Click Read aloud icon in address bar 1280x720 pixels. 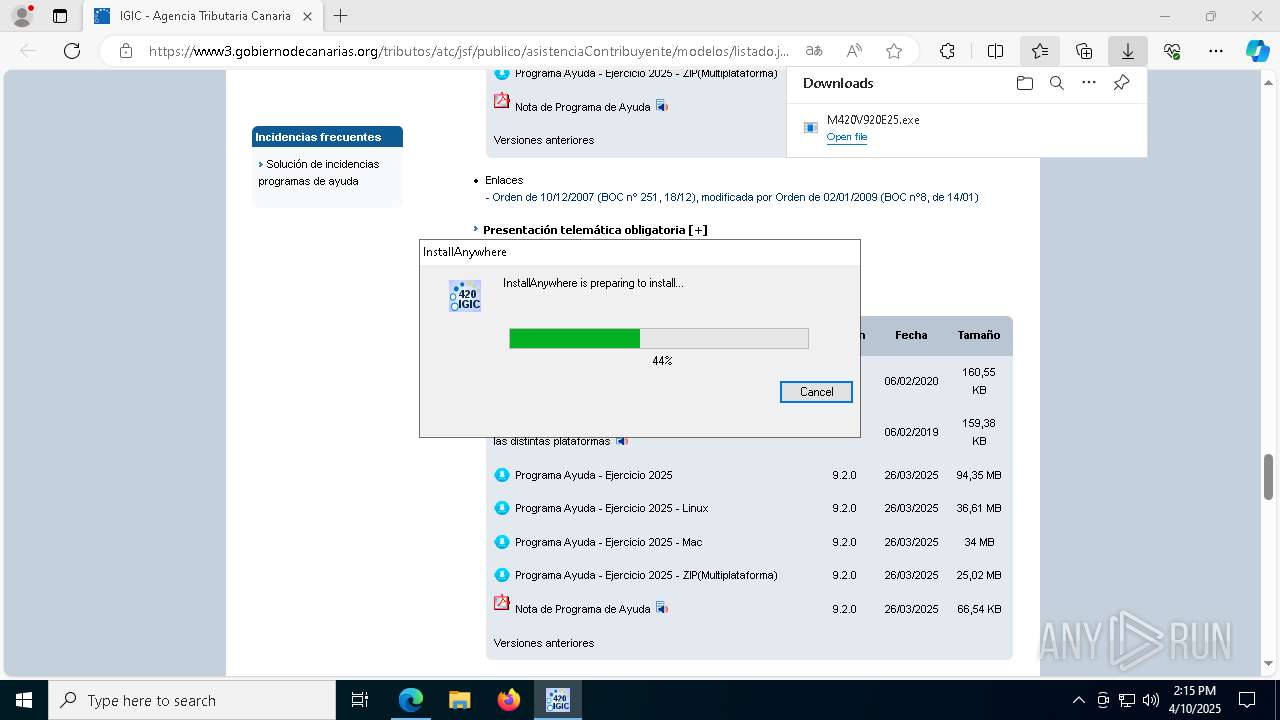pyautogui.click(x=854, y=51)
